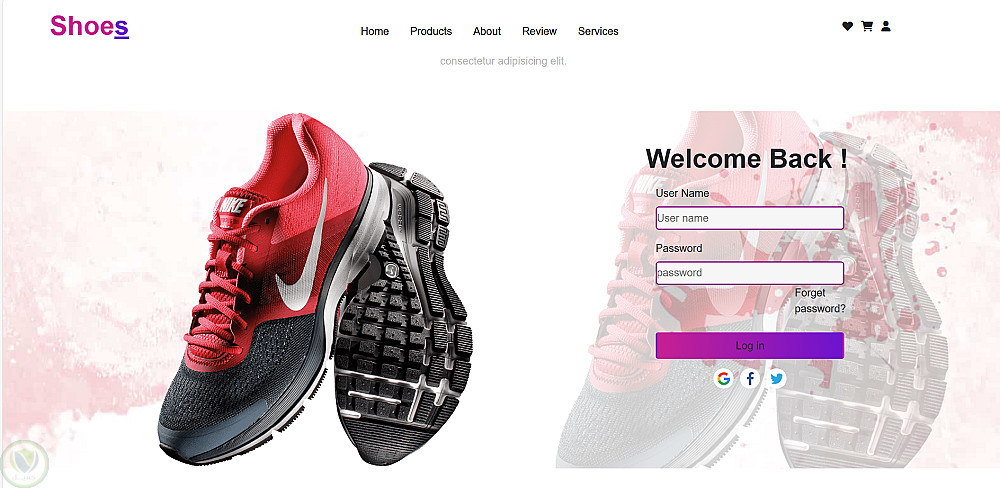Viewport: 1000px width, 488px height.
Task: Go to the Home menu item
Action: tap(374, 31)
